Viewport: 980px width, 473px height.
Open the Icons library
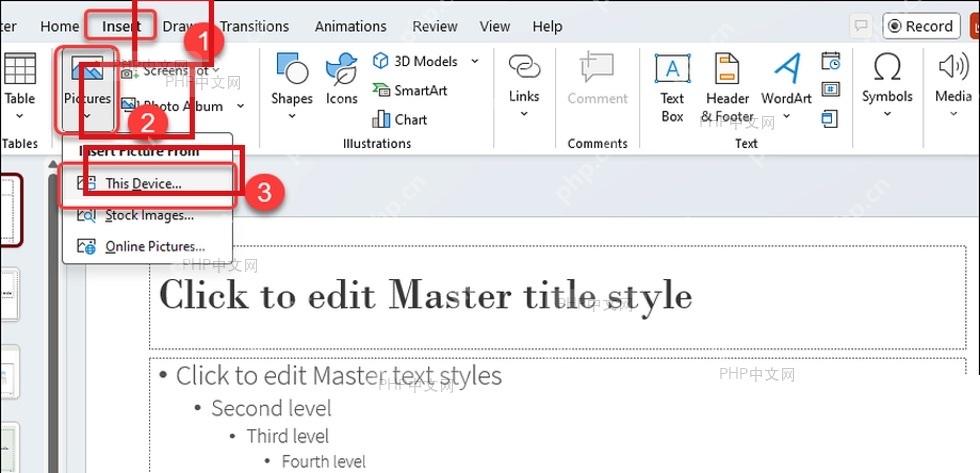pos(341,80)
